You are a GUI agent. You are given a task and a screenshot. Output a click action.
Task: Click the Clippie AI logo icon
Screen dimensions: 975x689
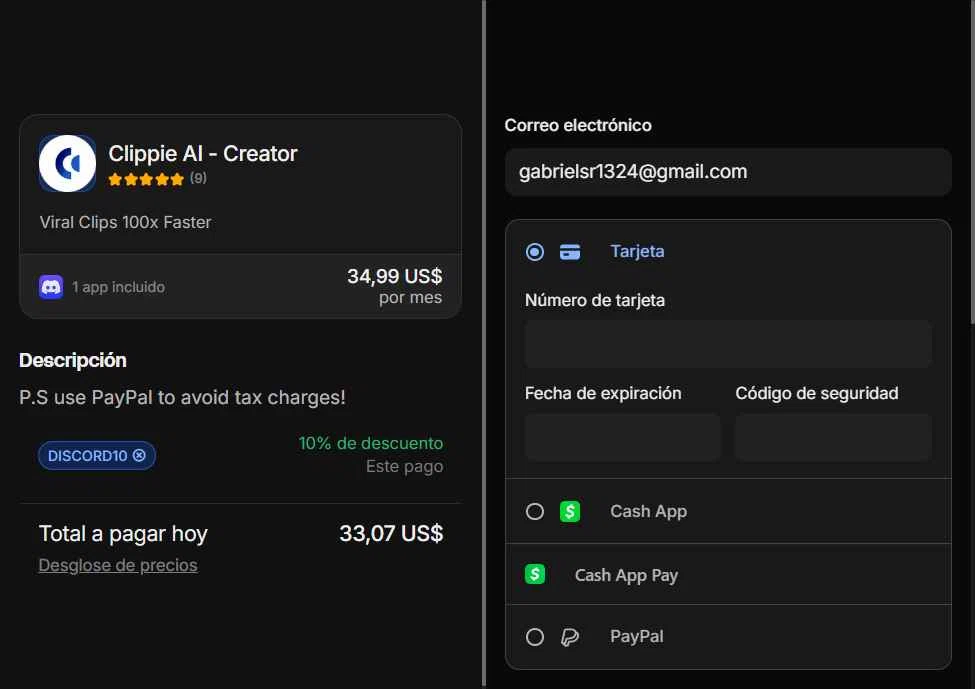pyautogui.click(x=67, y=164)
